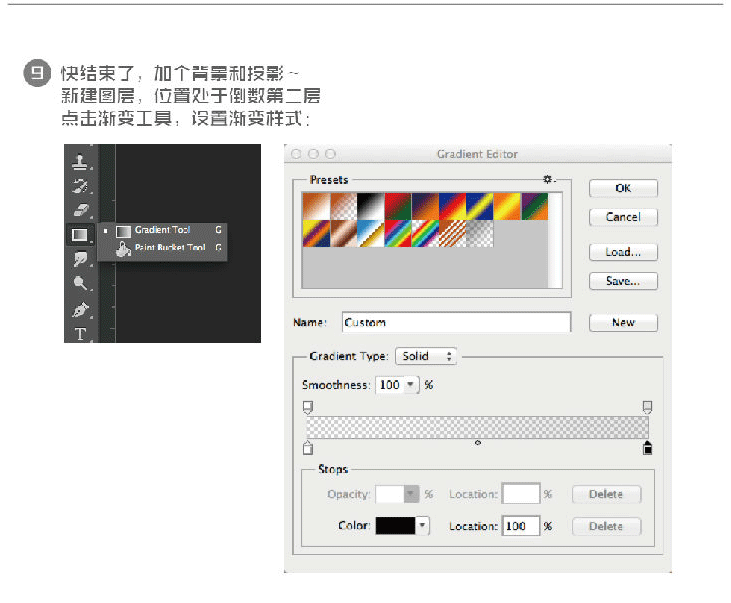Click Cancel in Gradient Editor

click(x=623, y=217)
